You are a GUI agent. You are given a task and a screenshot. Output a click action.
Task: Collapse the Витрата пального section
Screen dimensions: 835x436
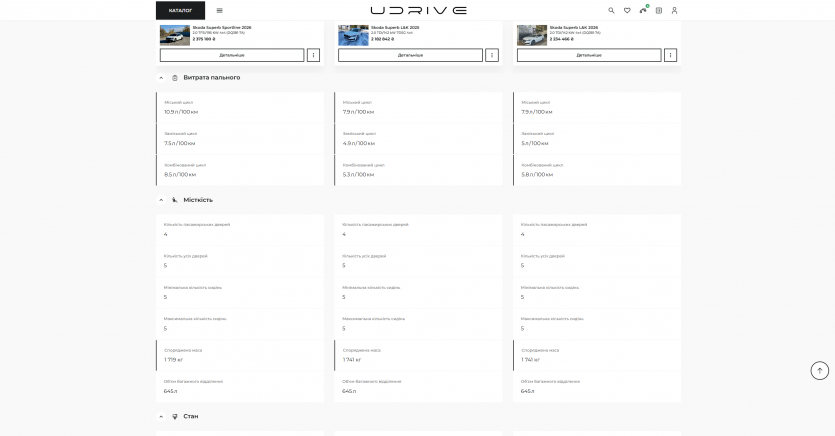161,78
